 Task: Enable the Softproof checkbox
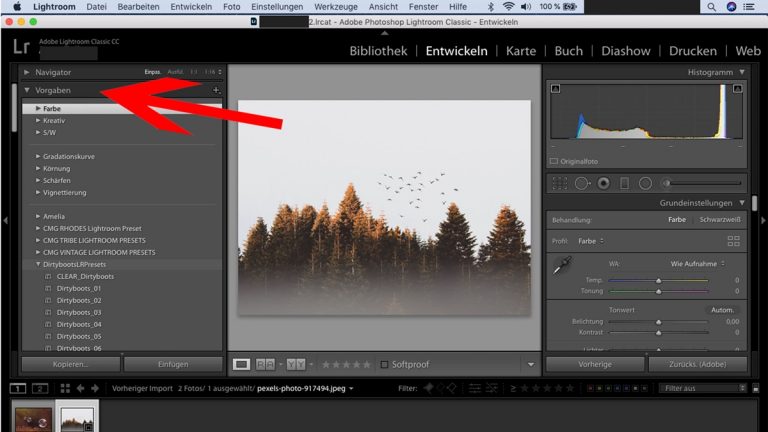click(x=385, y=364)
